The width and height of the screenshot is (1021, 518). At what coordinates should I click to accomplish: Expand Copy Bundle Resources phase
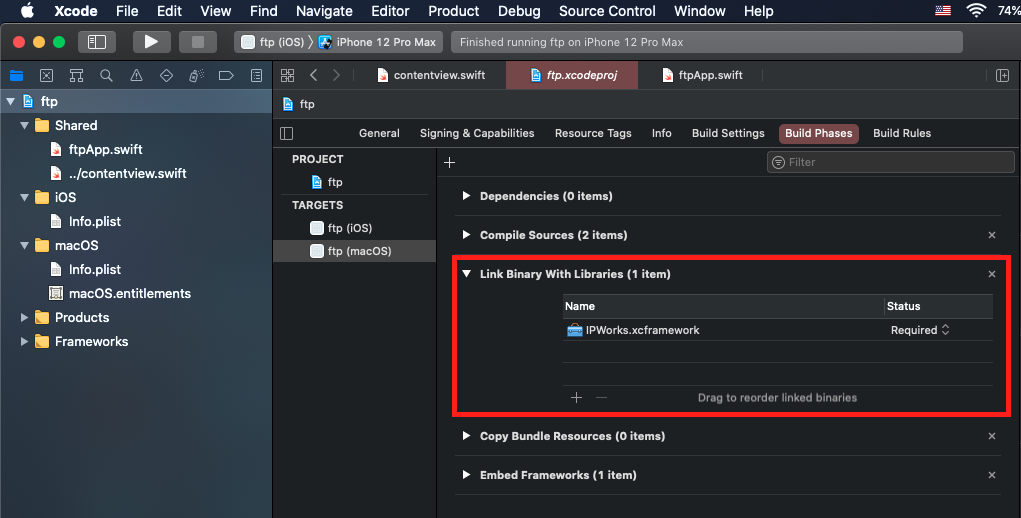click(466, 436)
